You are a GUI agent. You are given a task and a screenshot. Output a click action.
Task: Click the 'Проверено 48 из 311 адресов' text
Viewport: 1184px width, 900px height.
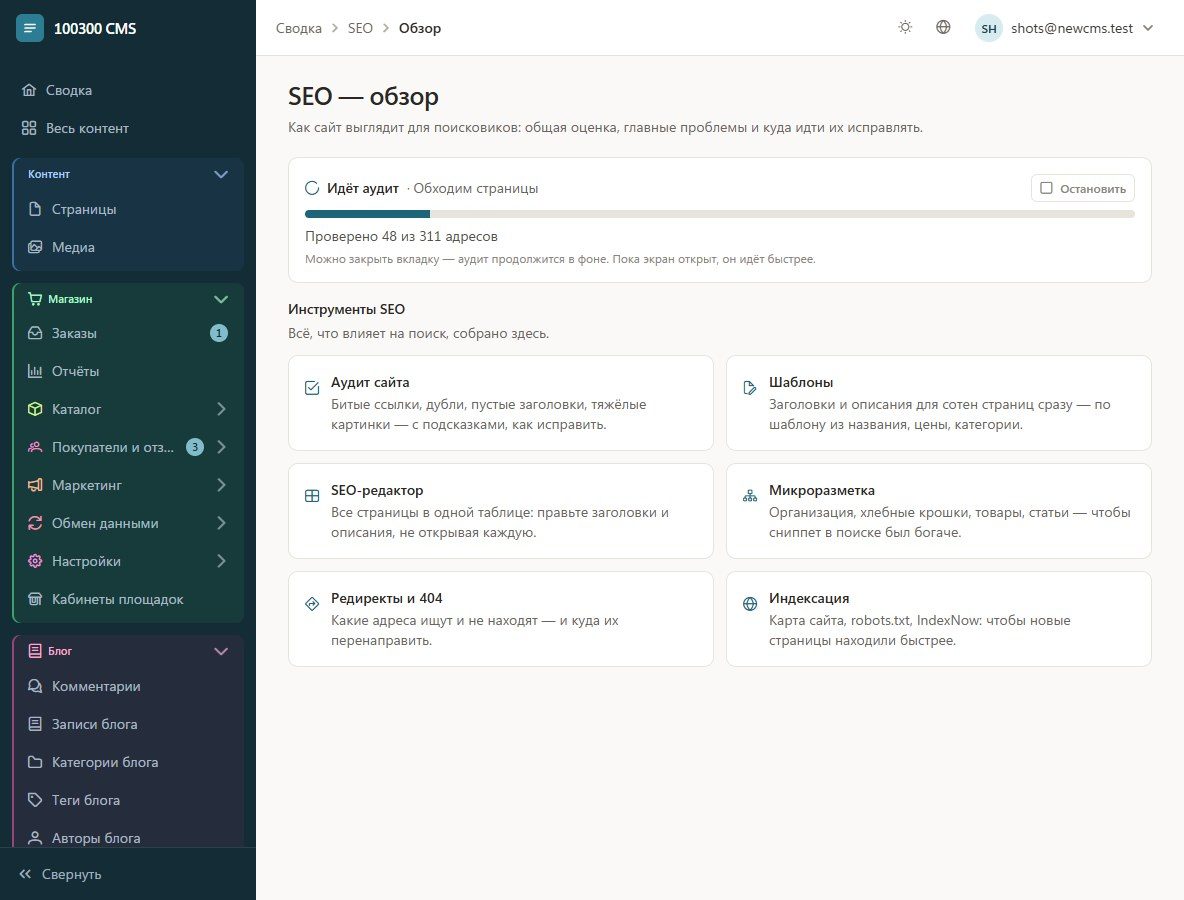pyautogui.click(x=401, y=236)
